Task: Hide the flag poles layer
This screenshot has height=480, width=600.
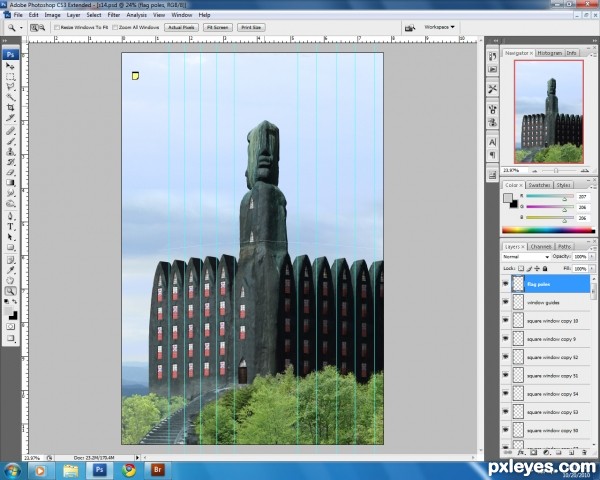Action: tap(505, 284)
